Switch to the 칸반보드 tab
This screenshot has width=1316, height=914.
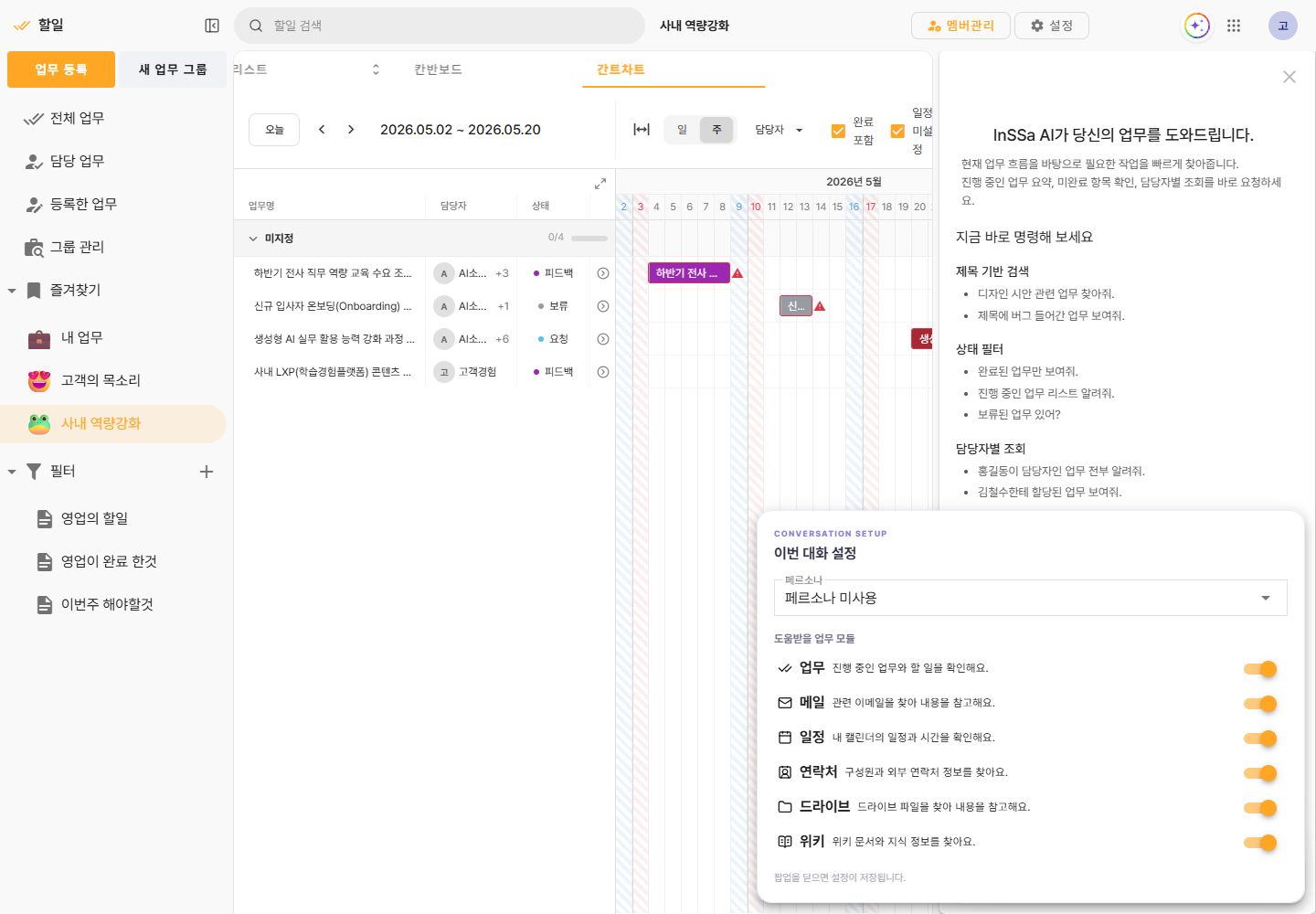click(x=438, y=69)
